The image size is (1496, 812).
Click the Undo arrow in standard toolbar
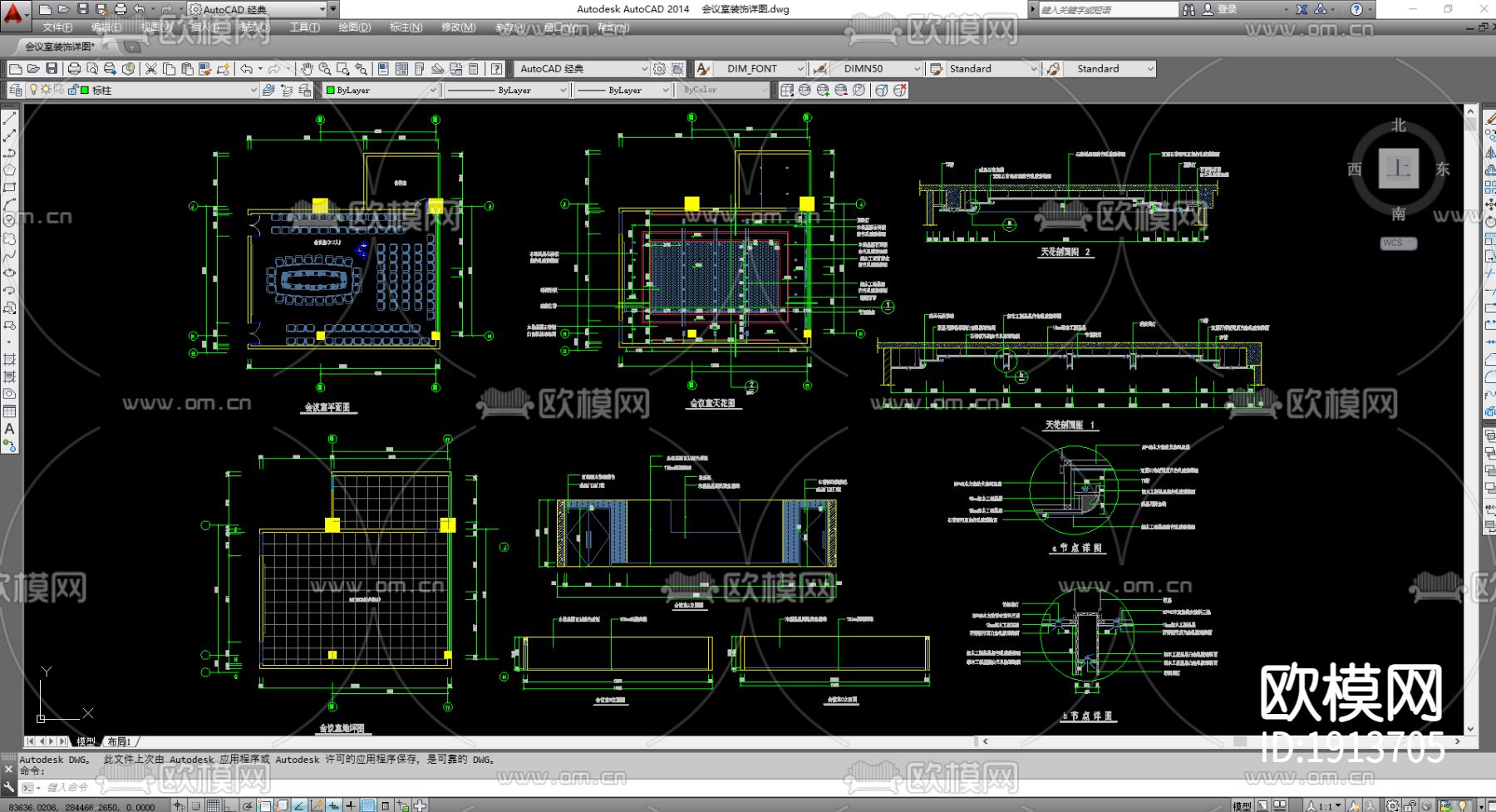coord(247,69)
